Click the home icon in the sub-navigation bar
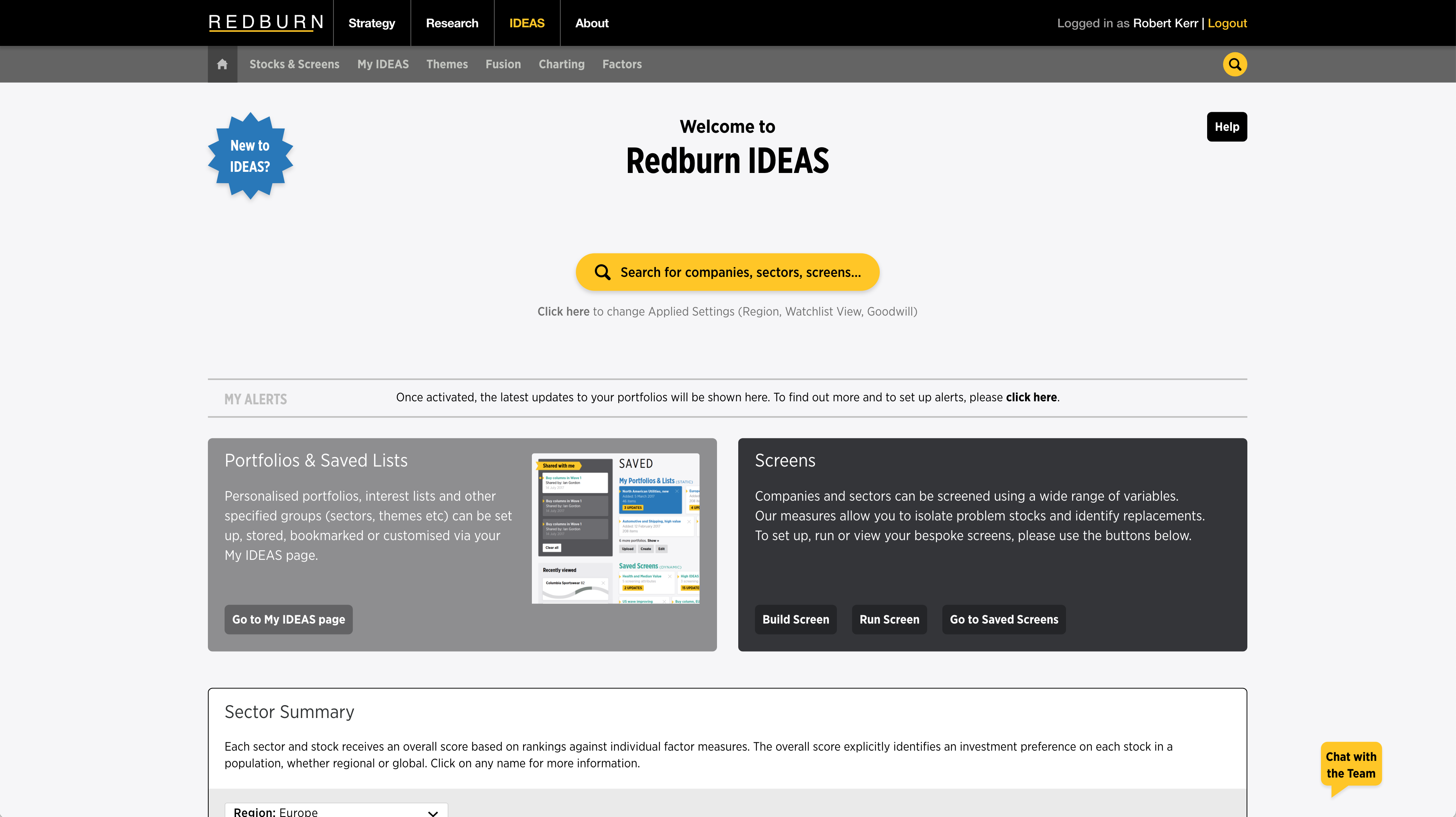The image size is (1456, 817). tap(222, 64)
